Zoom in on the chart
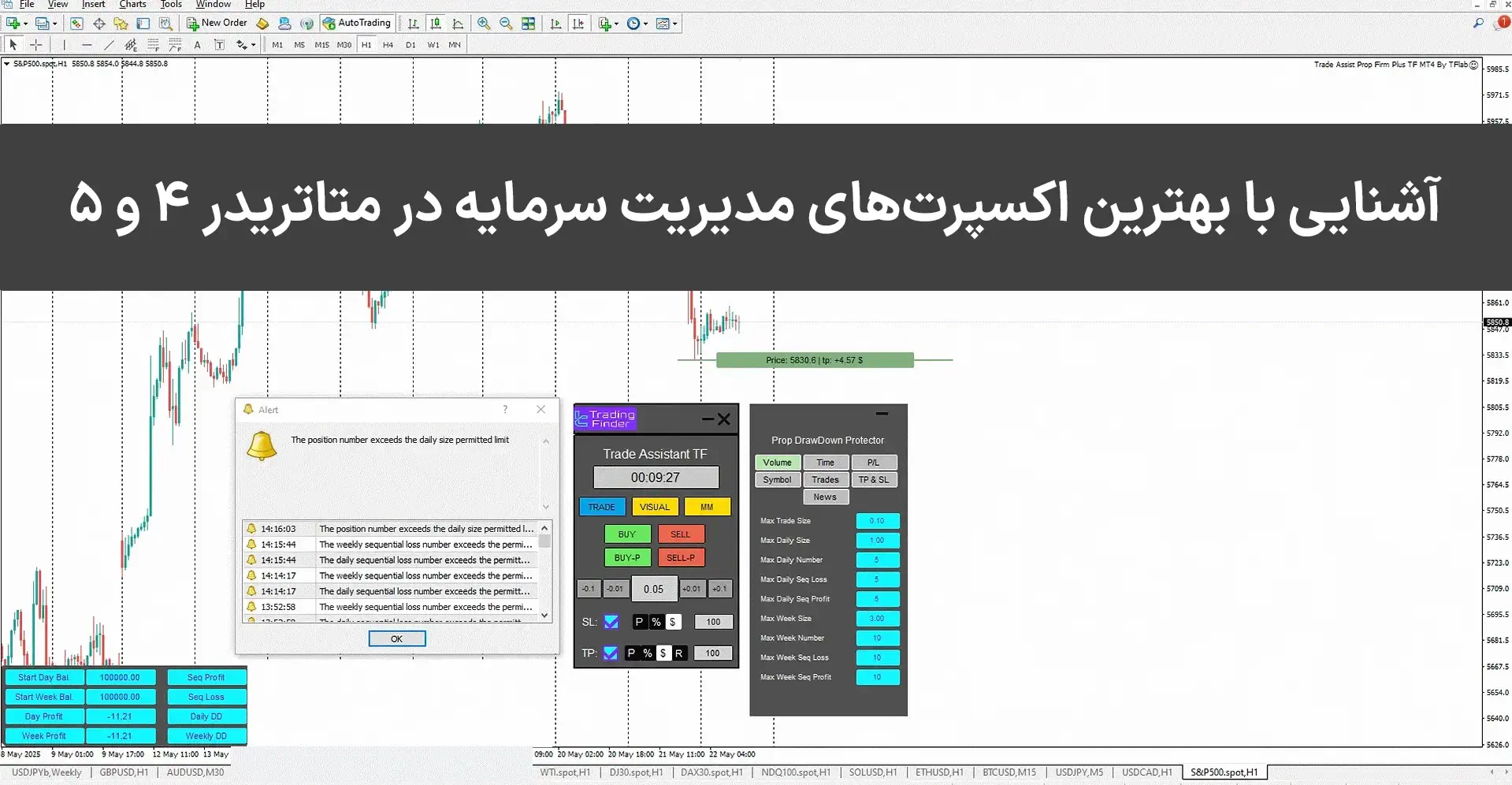The height and width of the screenshot is (785, 1512). 483,24
